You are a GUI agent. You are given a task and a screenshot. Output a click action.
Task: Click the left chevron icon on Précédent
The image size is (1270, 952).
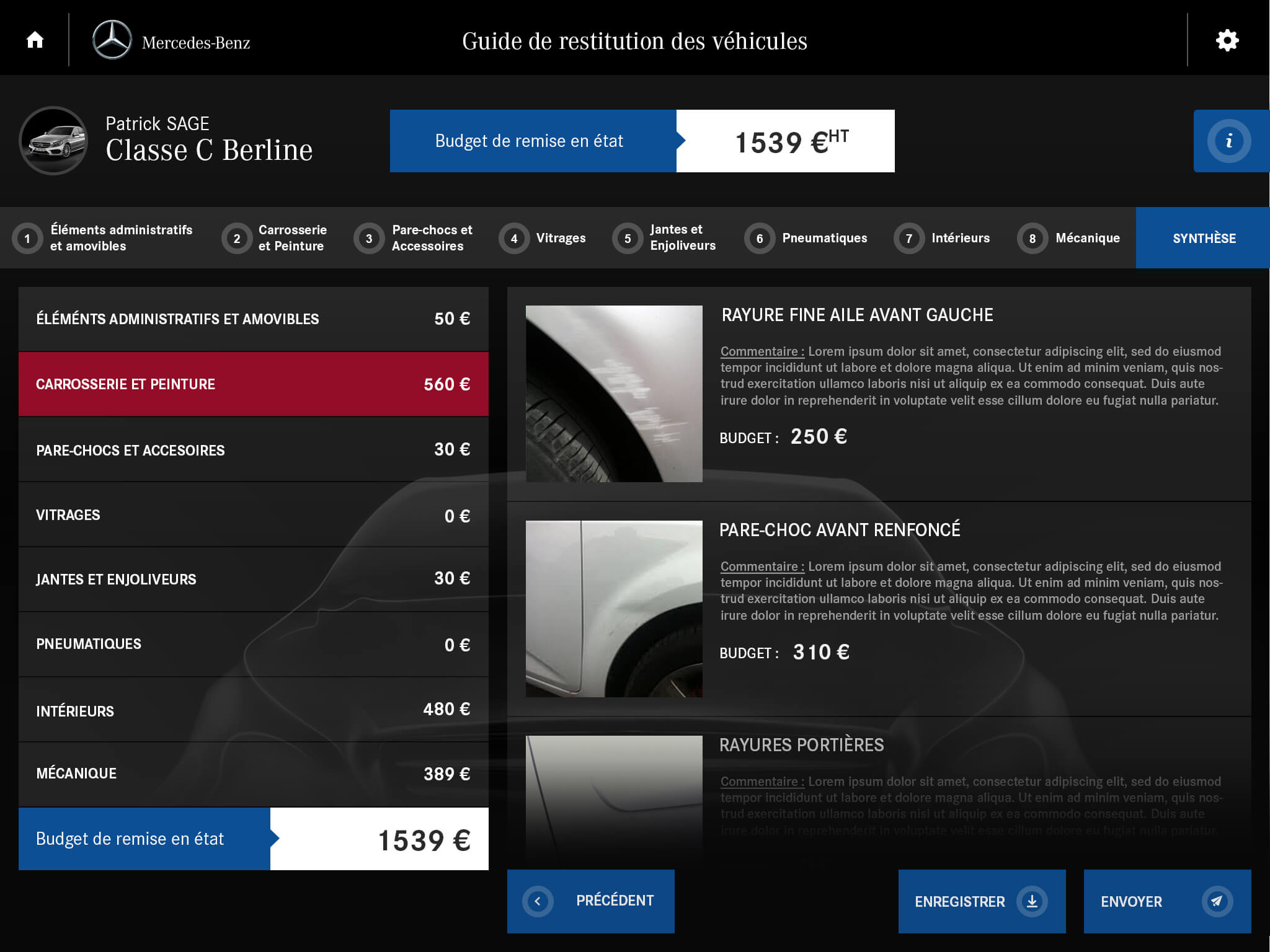[538, 901]
